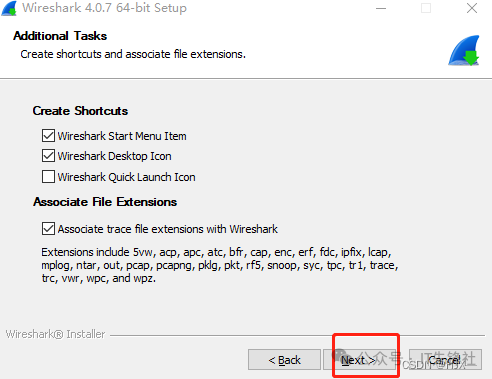Click the 'Wireshark 4.0.7 64-bit Setup' title text

click(x=104, y=8)
